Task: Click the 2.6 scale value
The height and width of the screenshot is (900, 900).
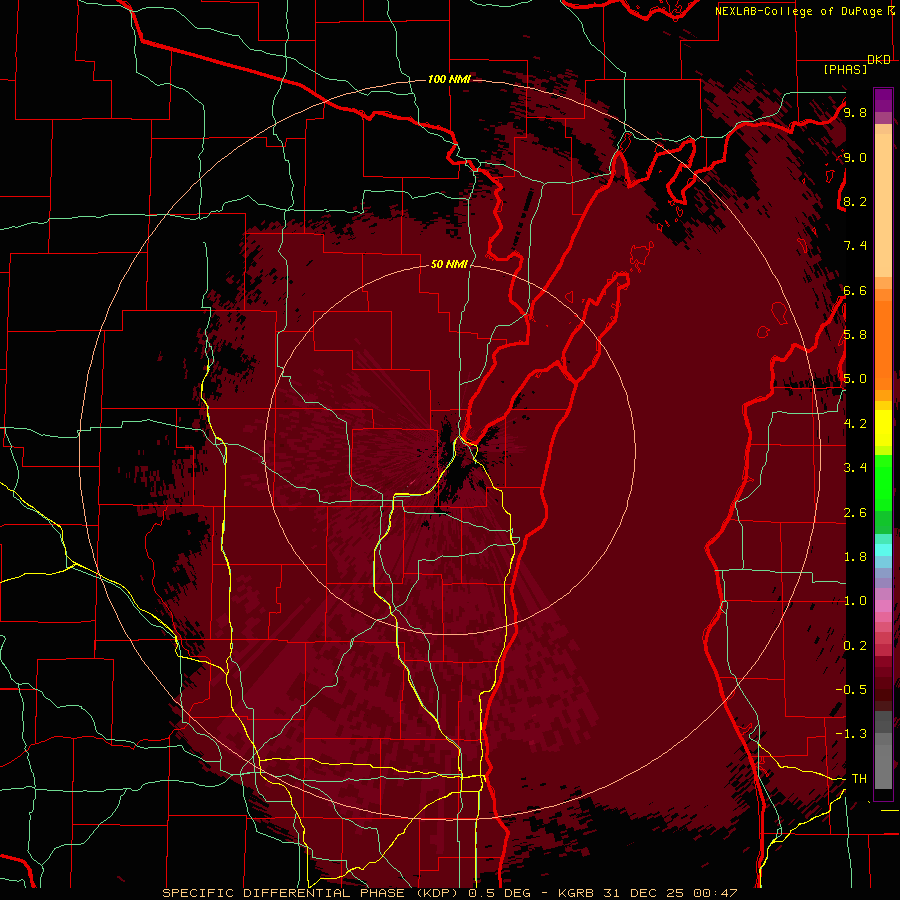Action: click(x=855, y=513)
